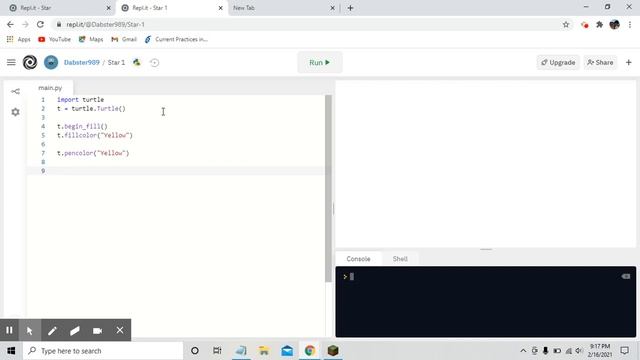Open Apps bookmarks shortcut
This screenshot has width=640, height=360.
(x=18, y=39)
